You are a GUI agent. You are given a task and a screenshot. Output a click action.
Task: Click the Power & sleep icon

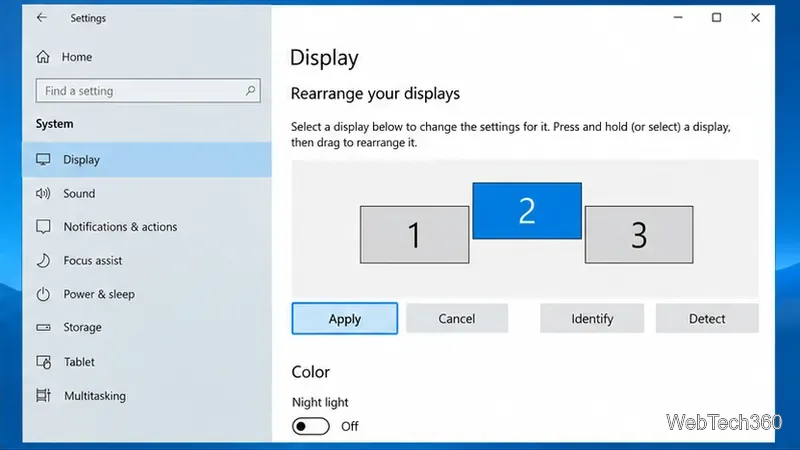click(x=43, y=294)
